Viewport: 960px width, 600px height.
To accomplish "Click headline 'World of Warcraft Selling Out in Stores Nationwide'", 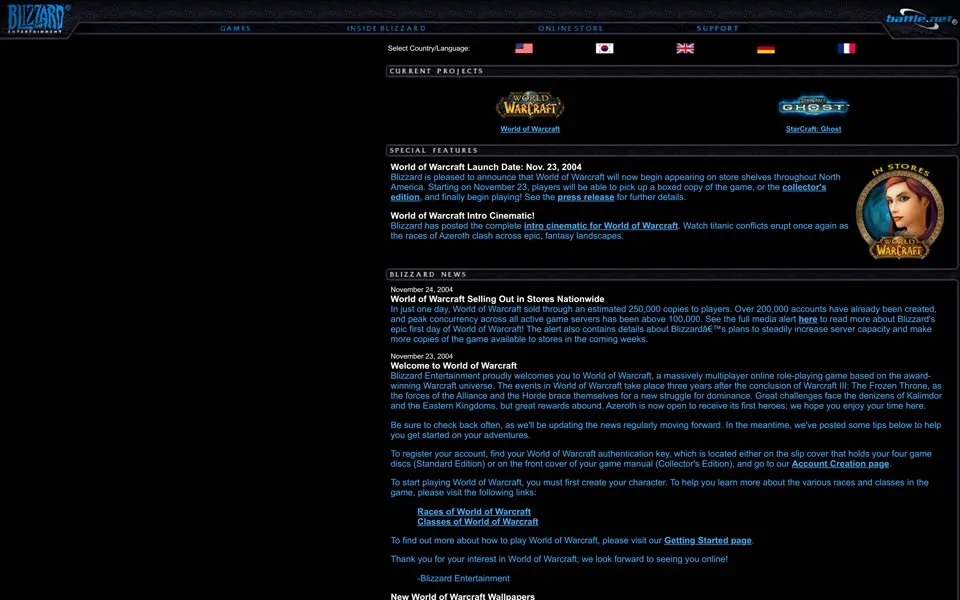I will [497, 299].
